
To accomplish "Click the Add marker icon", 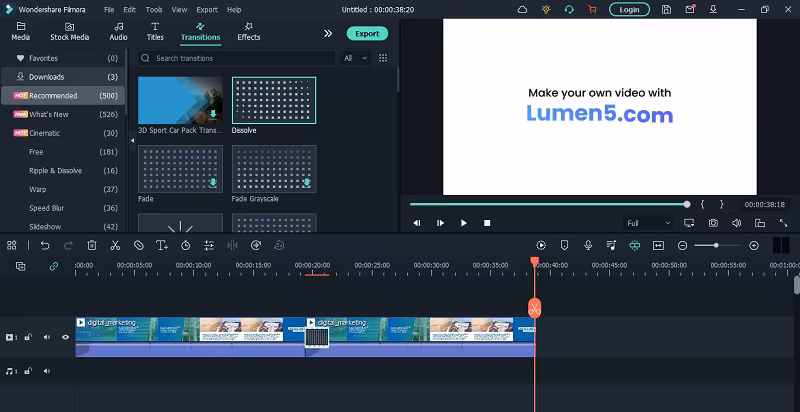I will click(564, 245).
